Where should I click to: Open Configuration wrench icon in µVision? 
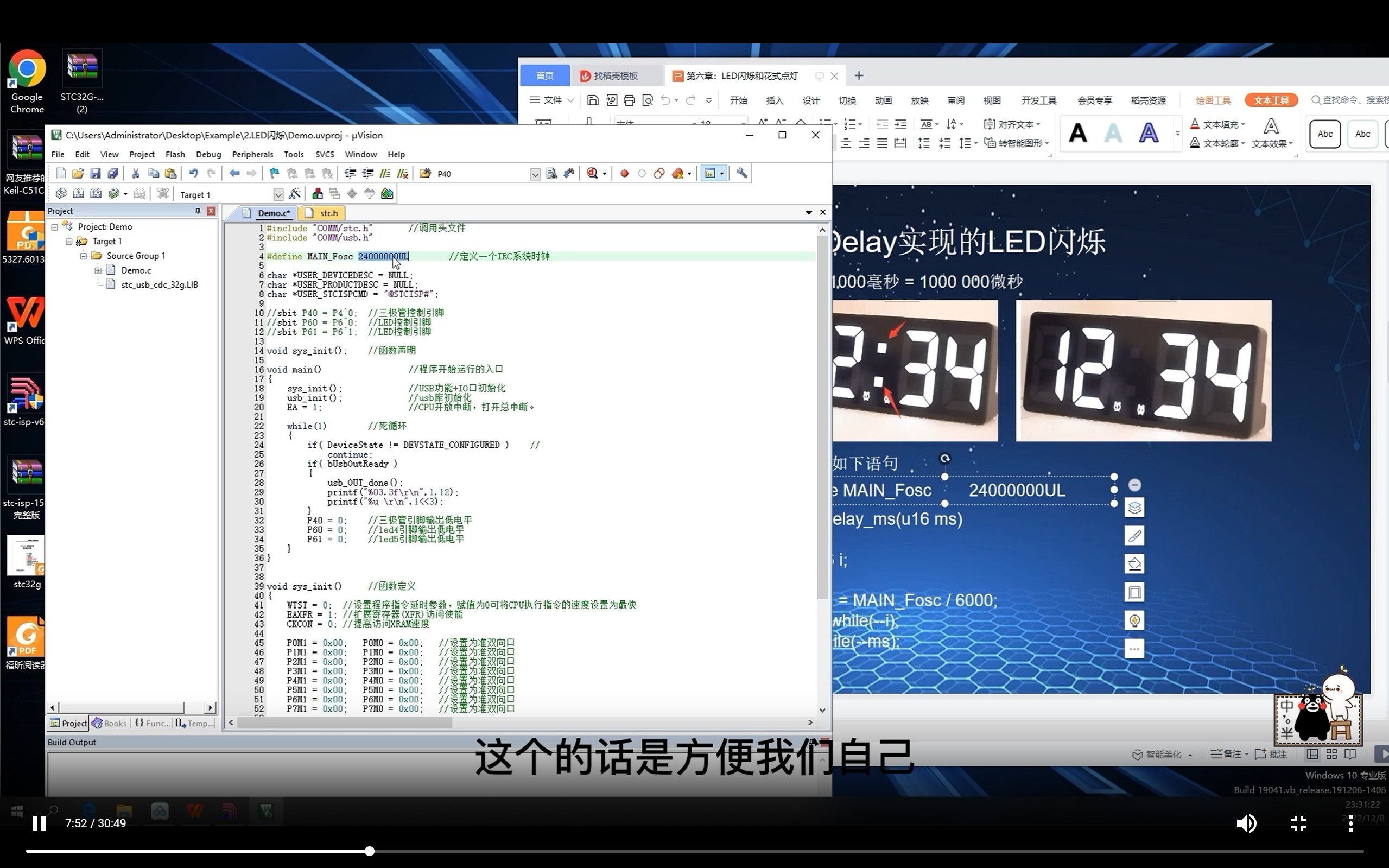(741, 173)
